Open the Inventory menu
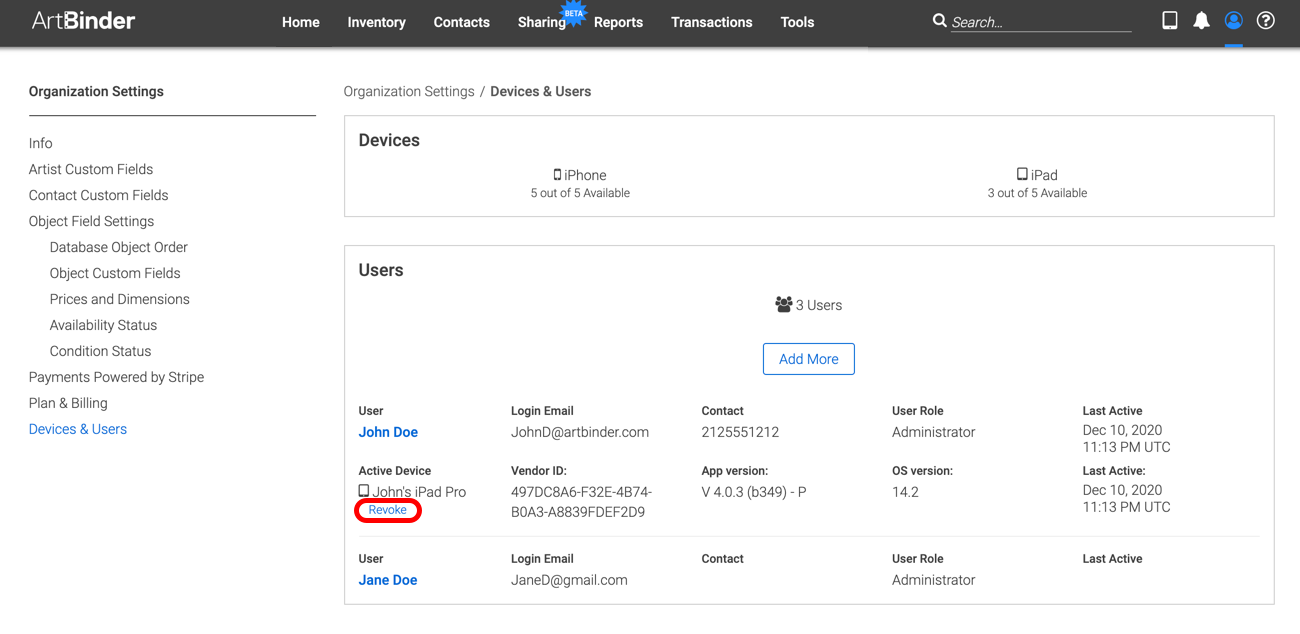 point(376,22)
